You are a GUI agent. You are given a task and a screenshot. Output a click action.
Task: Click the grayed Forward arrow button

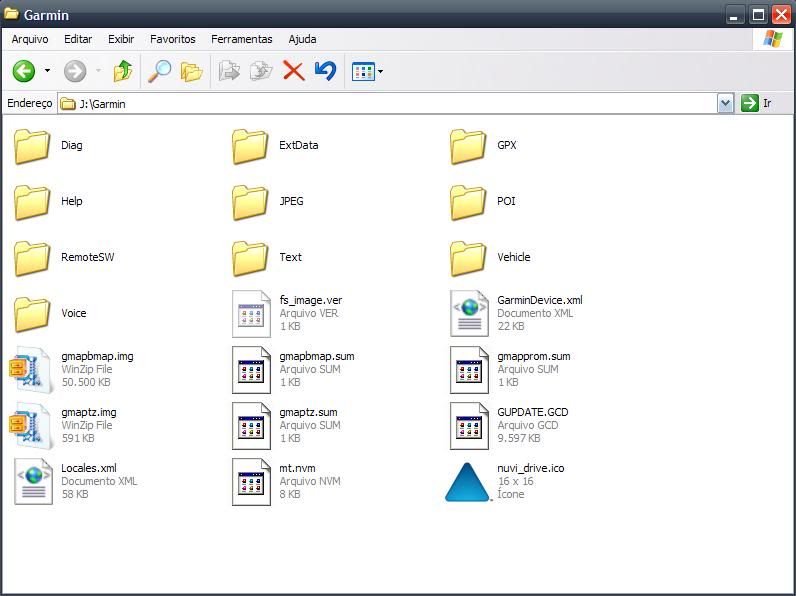tap(75, 71)
